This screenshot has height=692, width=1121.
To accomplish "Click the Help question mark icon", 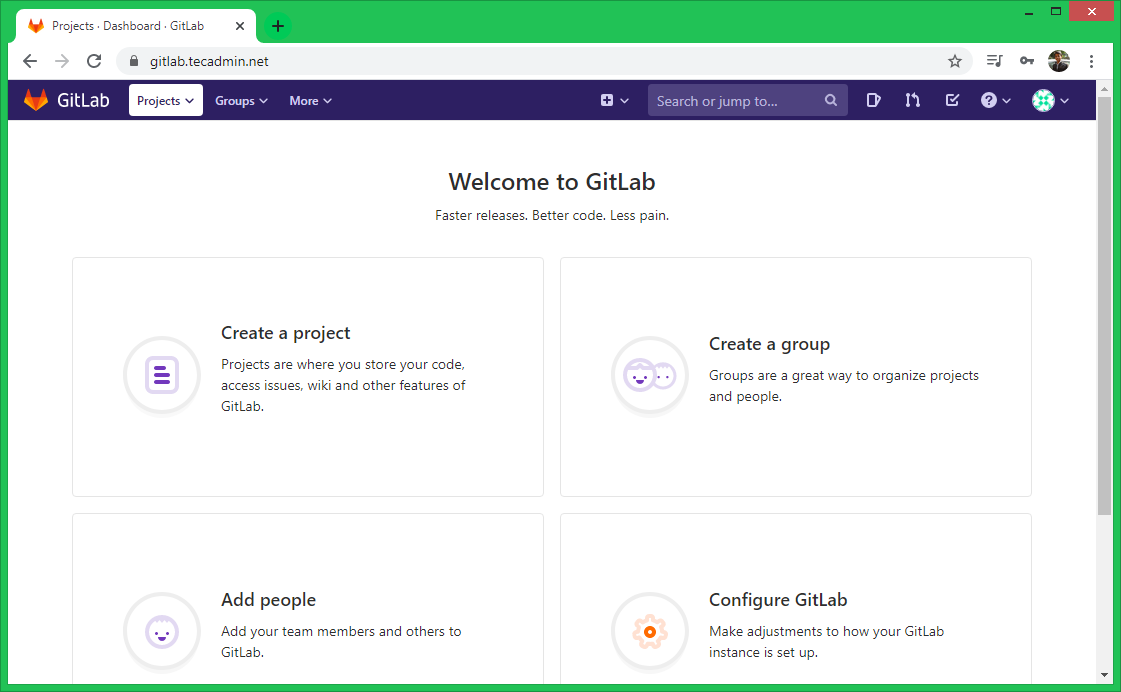I will click(988, 101).
